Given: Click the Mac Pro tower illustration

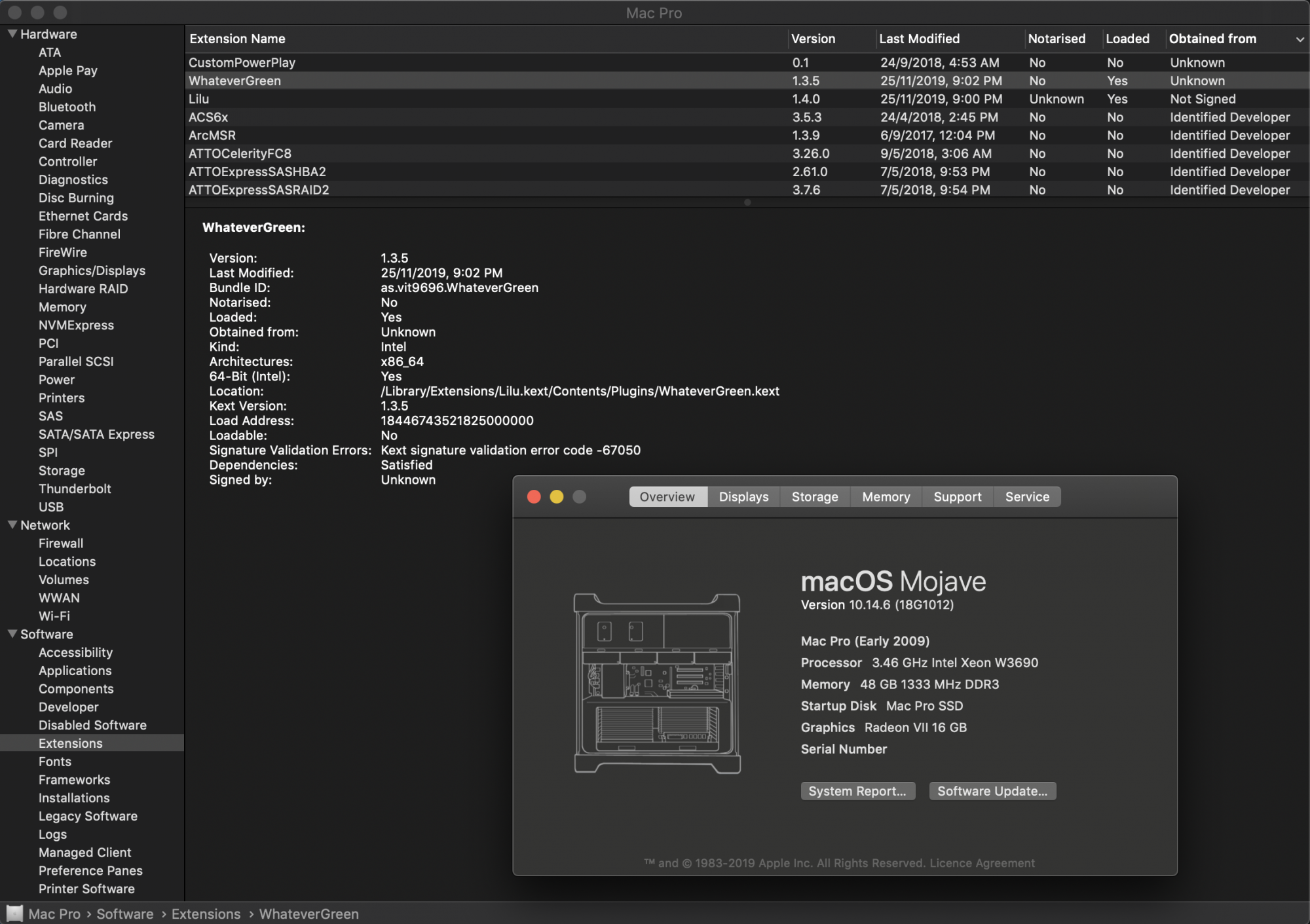Looking at the screenshot, I should pos(657,683).
